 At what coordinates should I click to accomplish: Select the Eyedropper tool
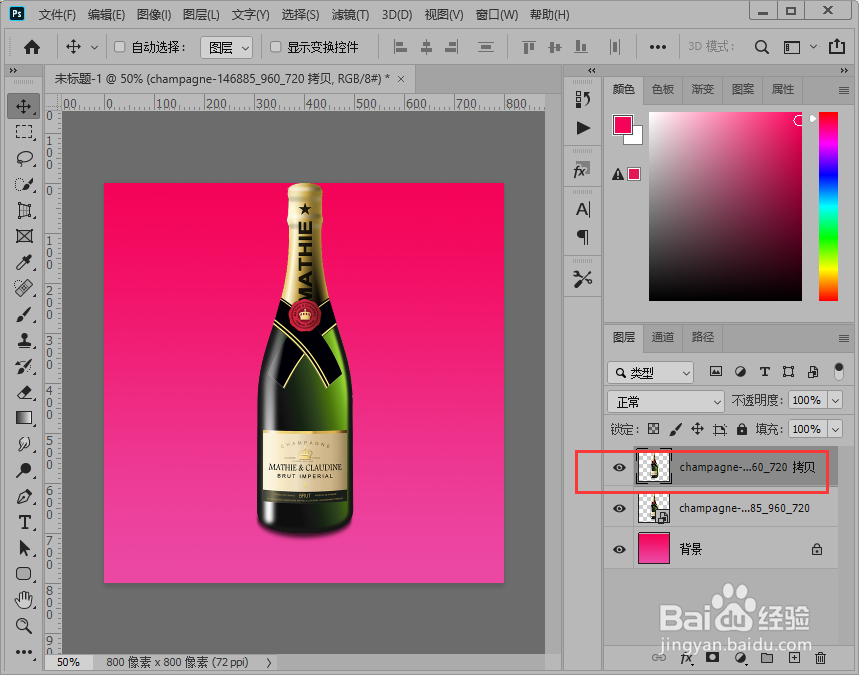coord(24,262)
